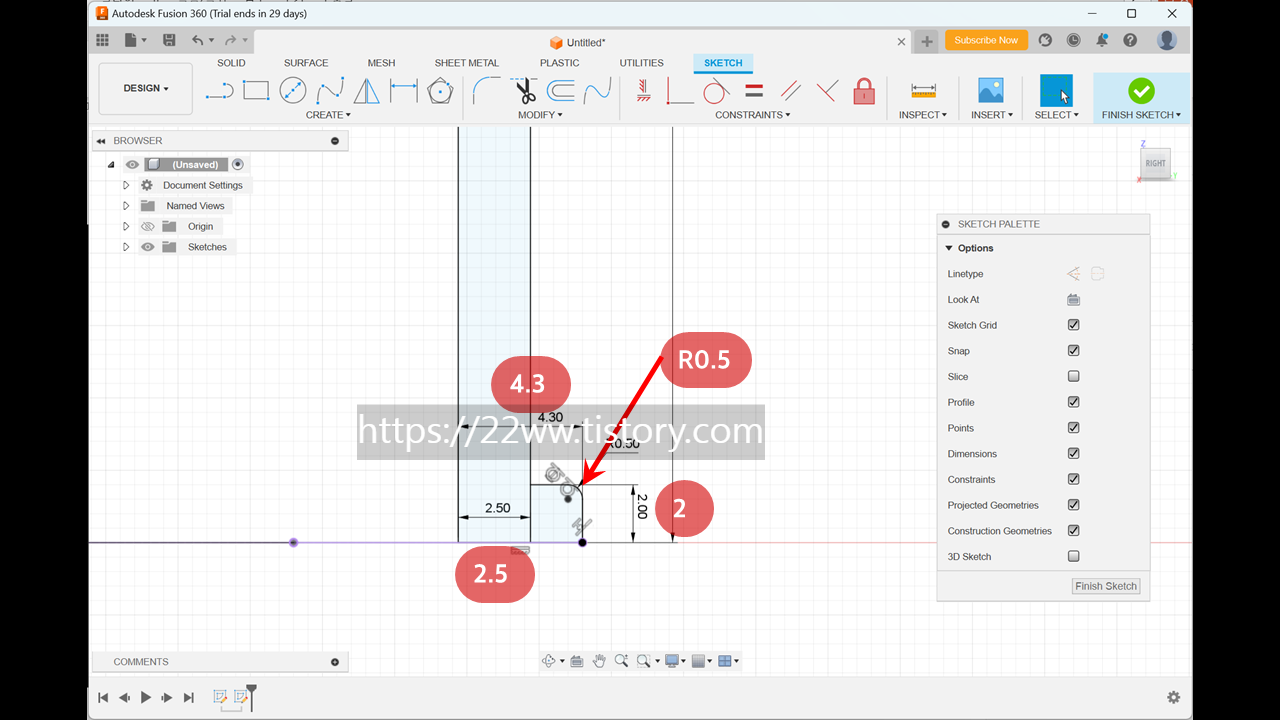Image resolution: width=1280 pixels, height=720 pixels.
Task: Click the Insert image icon
Action: [991, 91]
